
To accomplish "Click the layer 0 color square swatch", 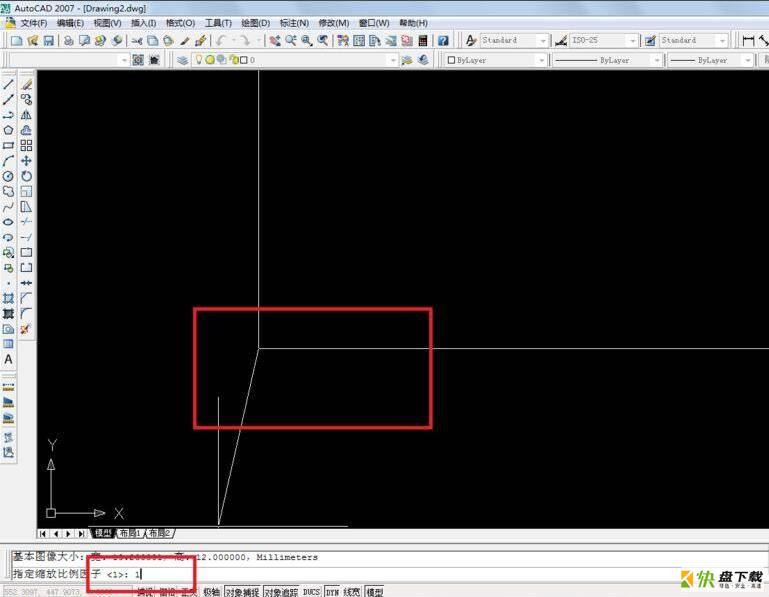I will (x=244, y=60).
